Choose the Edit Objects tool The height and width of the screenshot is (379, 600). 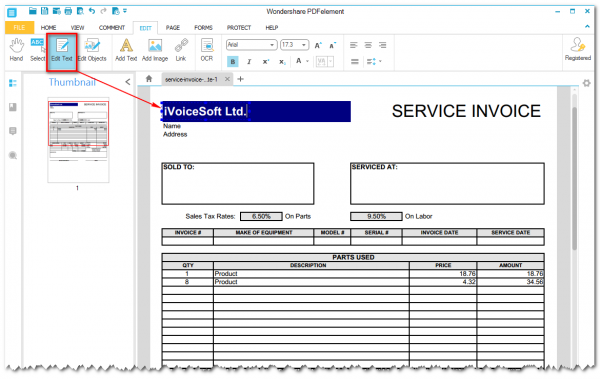pyautogui.click(x=92, y=50)
